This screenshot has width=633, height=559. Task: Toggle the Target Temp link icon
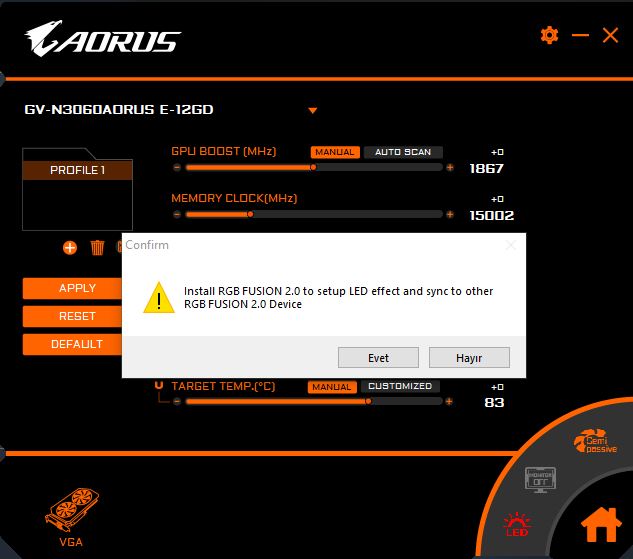click(159, 385)
